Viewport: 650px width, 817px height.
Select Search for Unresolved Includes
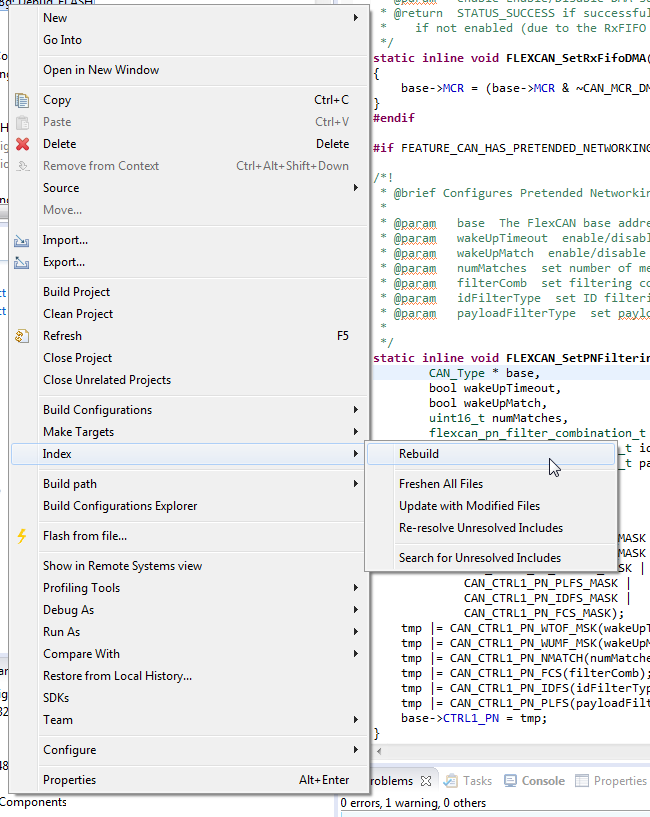point(491,558)
